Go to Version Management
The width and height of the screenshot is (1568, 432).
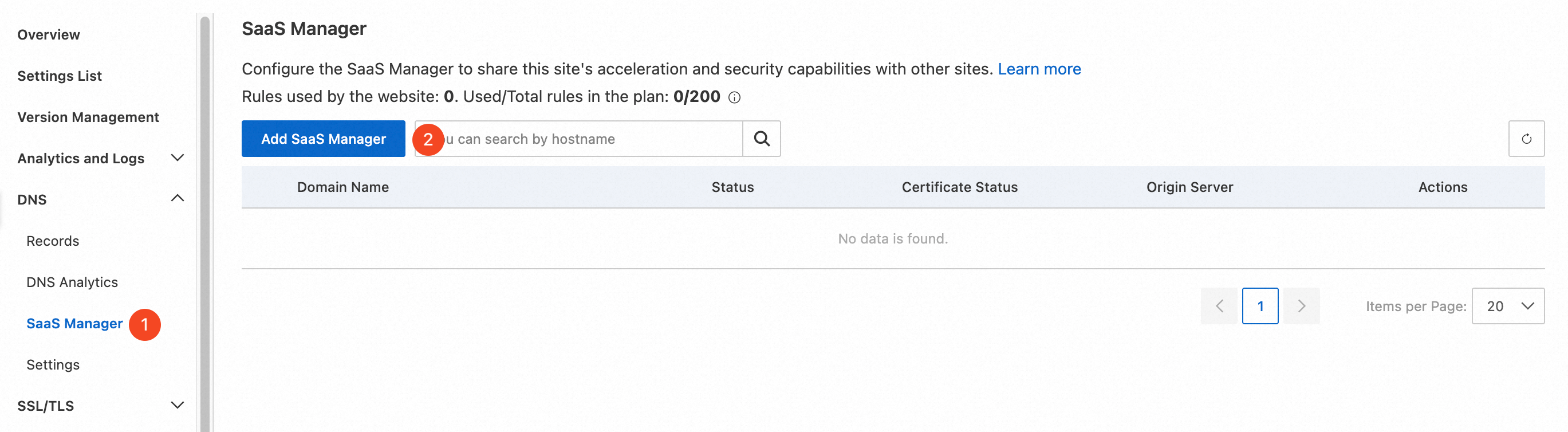pos(88,117)
